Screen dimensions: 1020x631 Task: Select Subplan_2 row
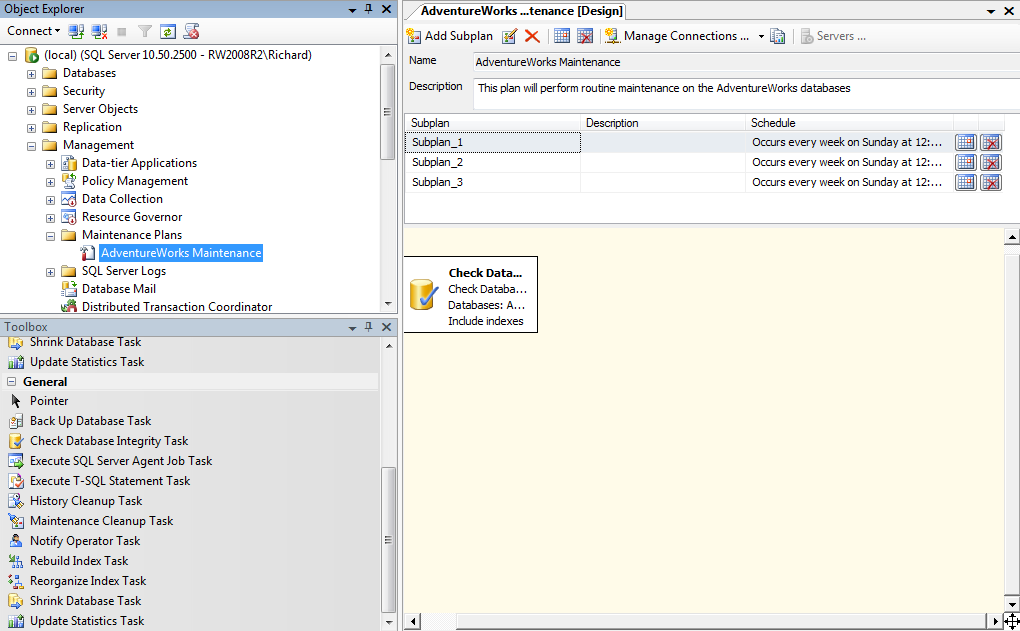[492, 163]
